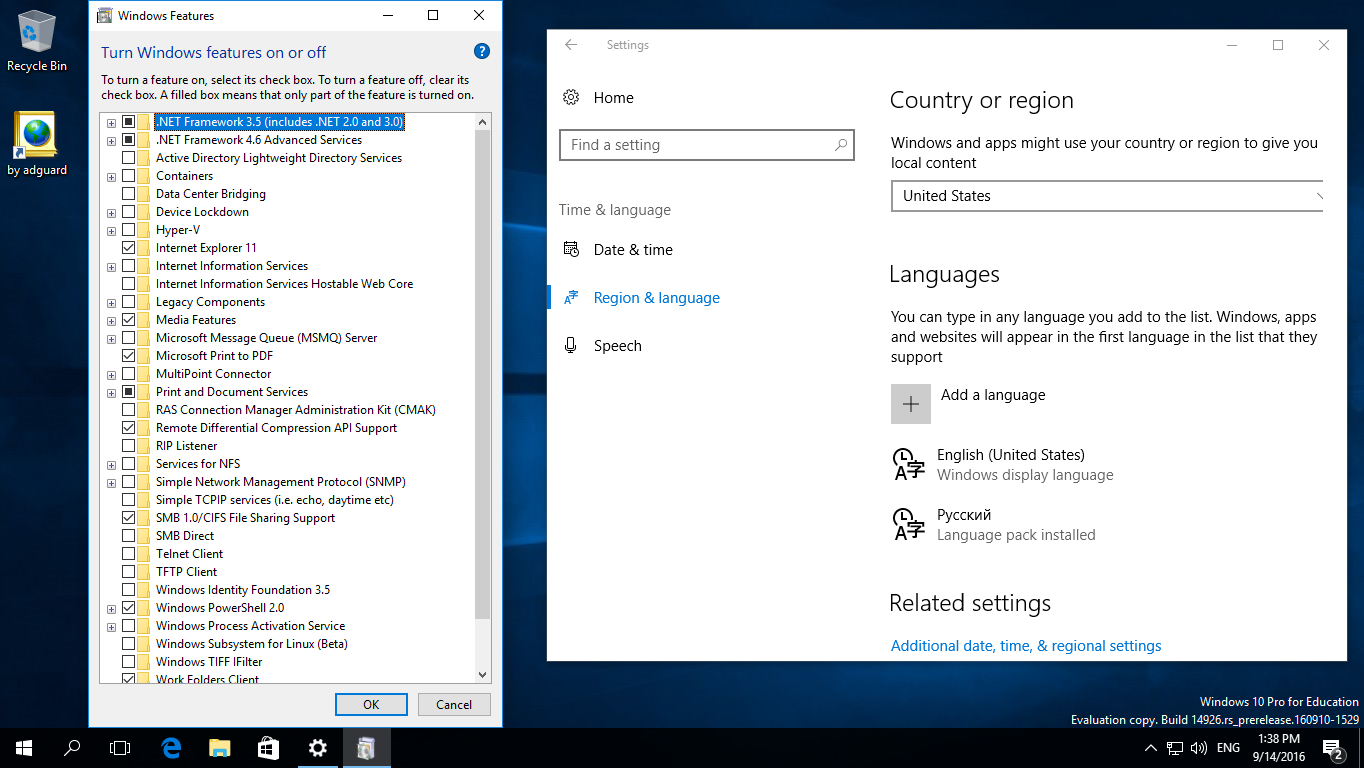The image size is (1364, 768).
Task: Open the Windows Start menu
Action: (x=24, y=747)
